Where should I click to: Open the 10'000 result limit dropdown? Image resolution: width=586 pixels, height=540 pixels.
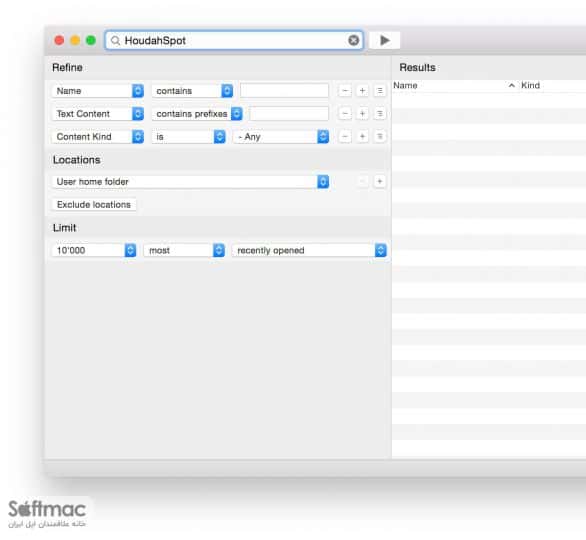94,250
